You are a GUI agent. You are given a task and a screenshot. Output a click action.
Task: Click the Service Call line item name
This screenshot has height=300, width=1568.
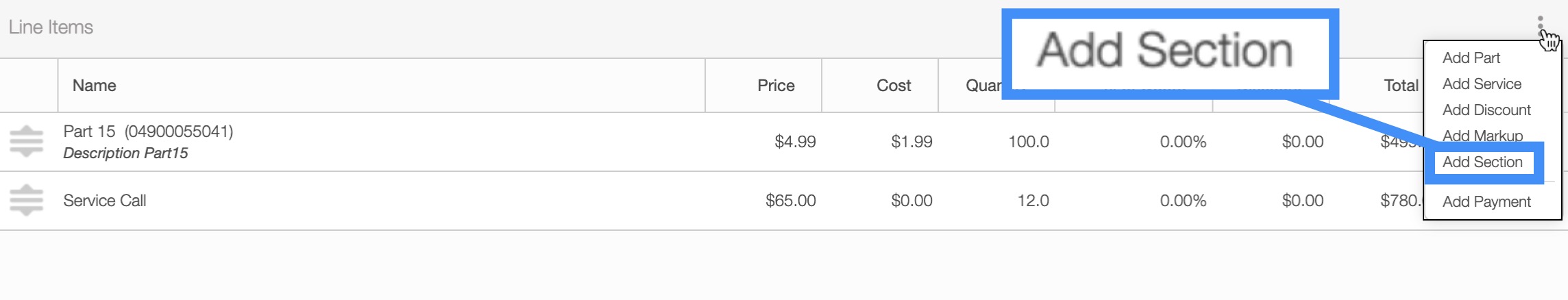coord(105,201)
